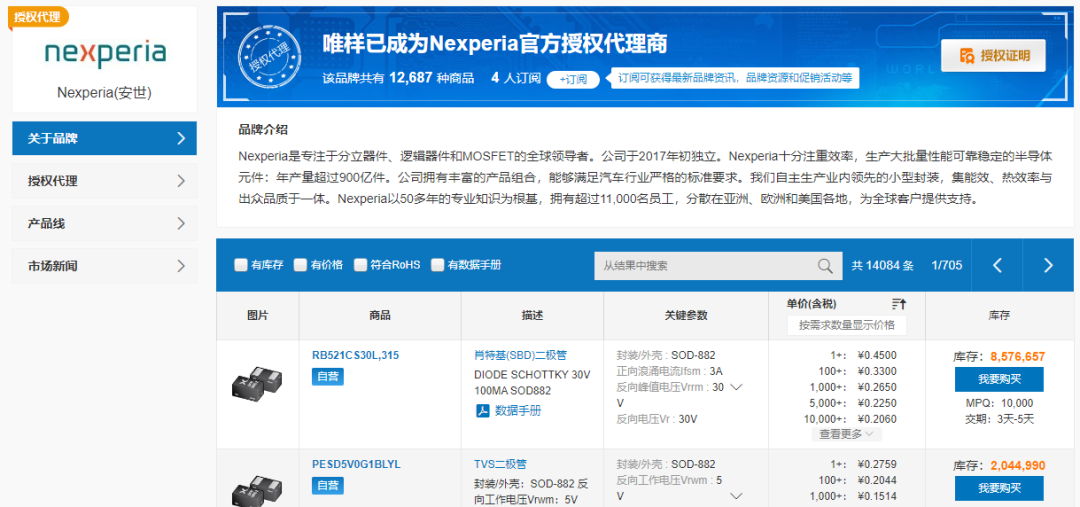
Task: Expand key parameters chevron for PESD5V0G1BLYL
Action: point(736,496)
